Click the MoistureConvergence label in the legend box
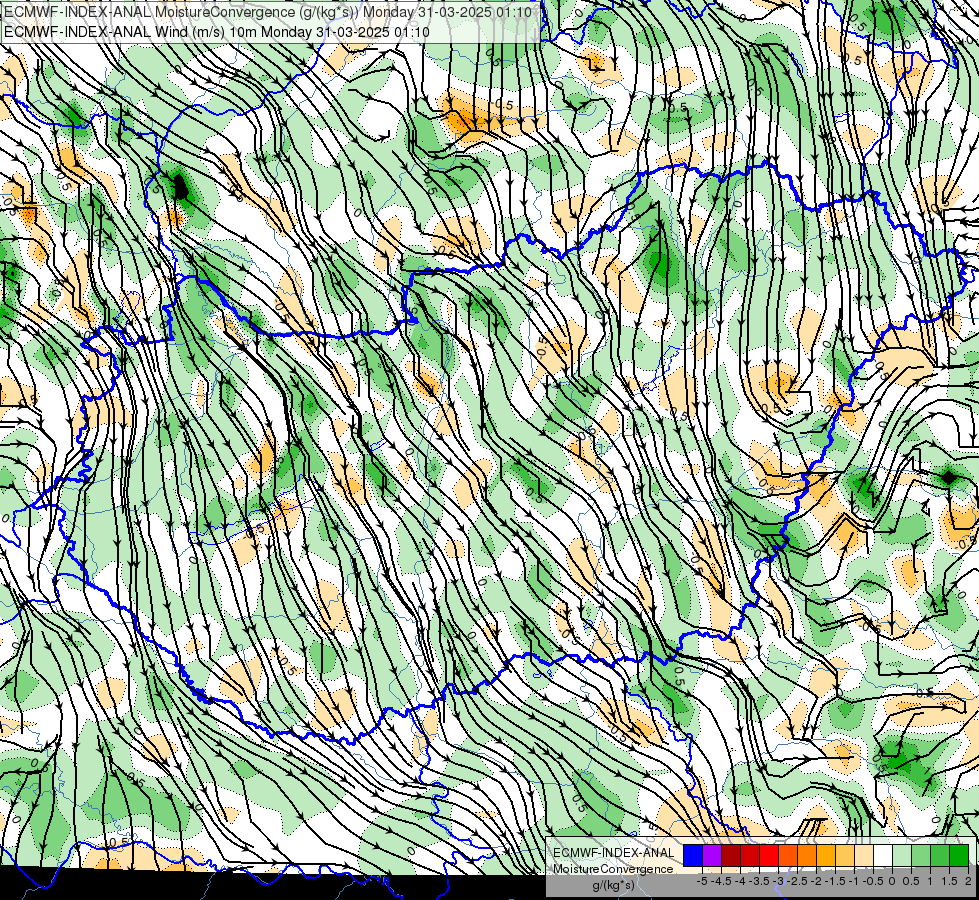This screenshot has height=900, width=979. [613, 869]
